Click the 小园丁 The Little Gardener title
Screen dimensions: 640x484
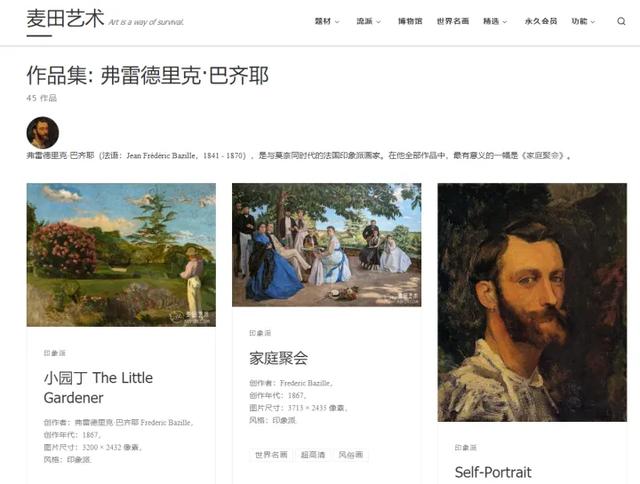98,388
